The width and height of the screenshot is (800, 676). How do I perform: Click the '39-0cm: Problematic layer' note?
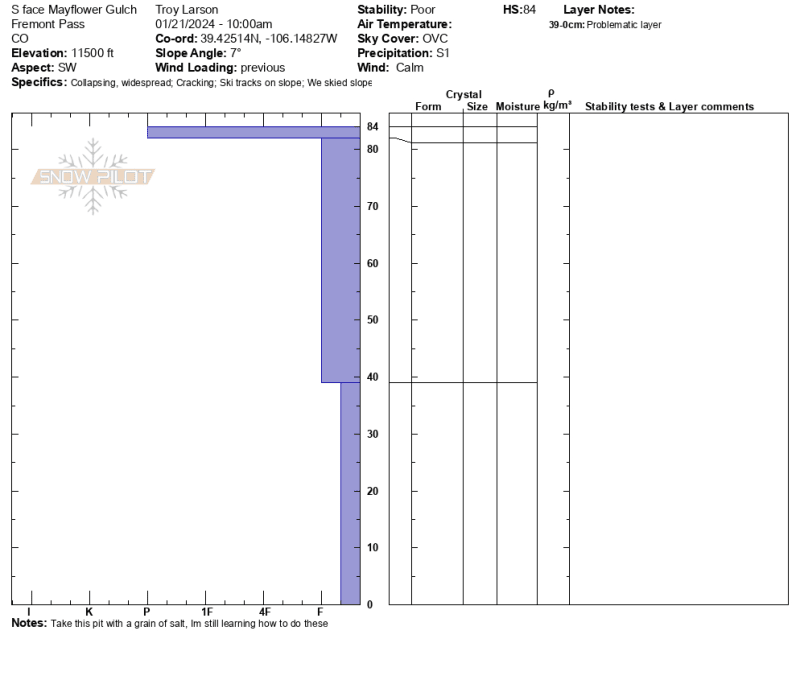click(x=605, y=24)
